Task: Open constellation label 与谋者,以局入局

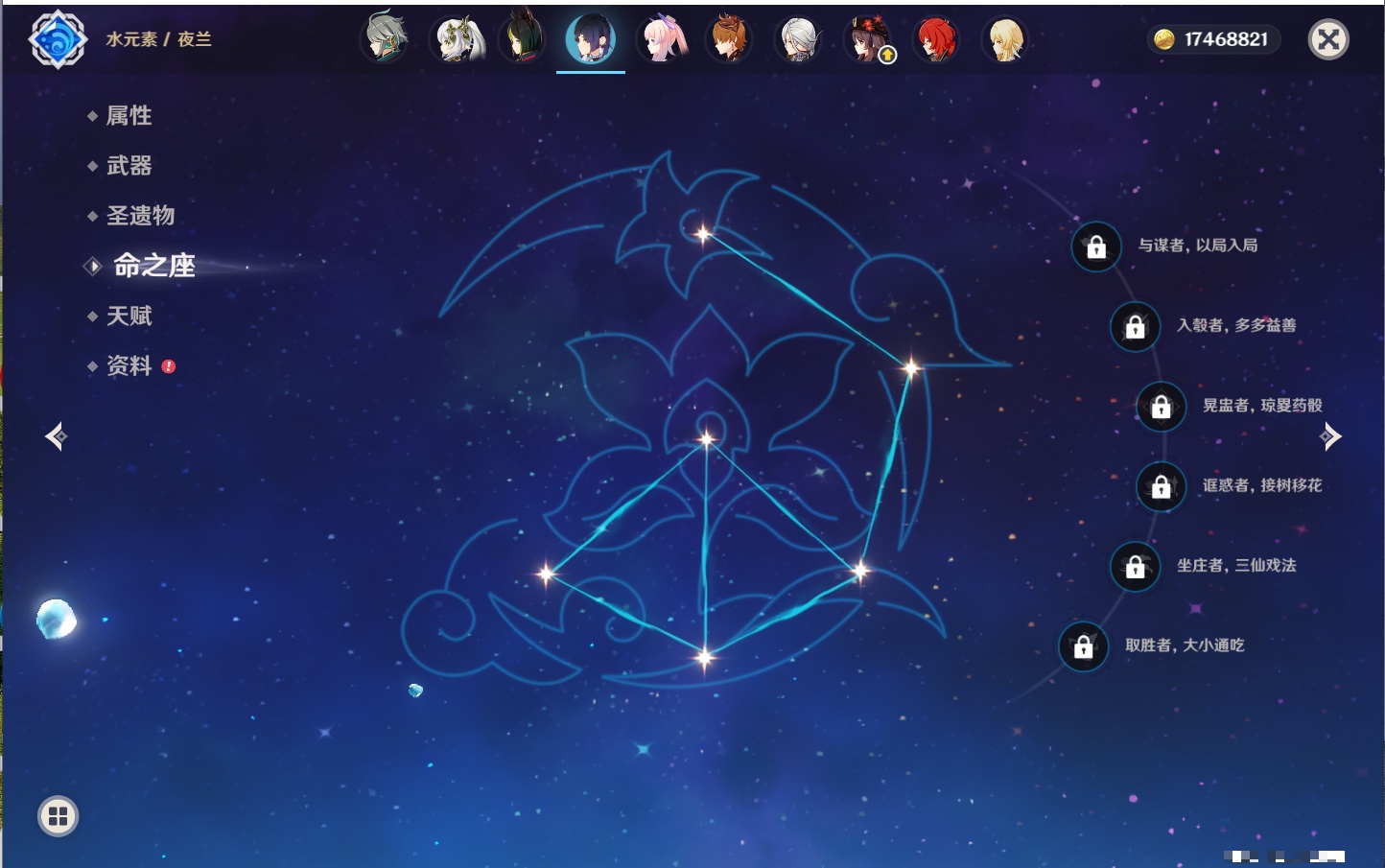Action: [x=1198, y=246]
